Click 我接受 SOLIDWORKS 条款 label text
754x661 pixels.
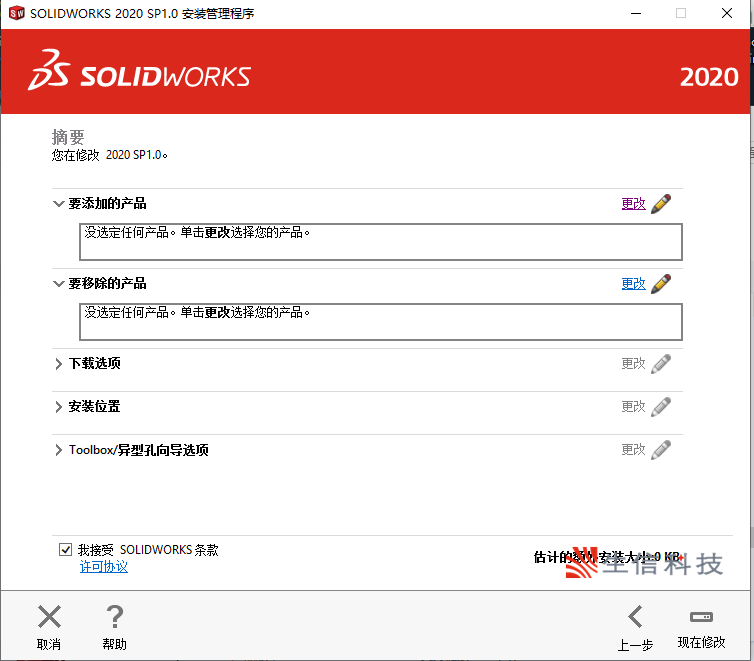pyautogui.click(x=148, y=549)
